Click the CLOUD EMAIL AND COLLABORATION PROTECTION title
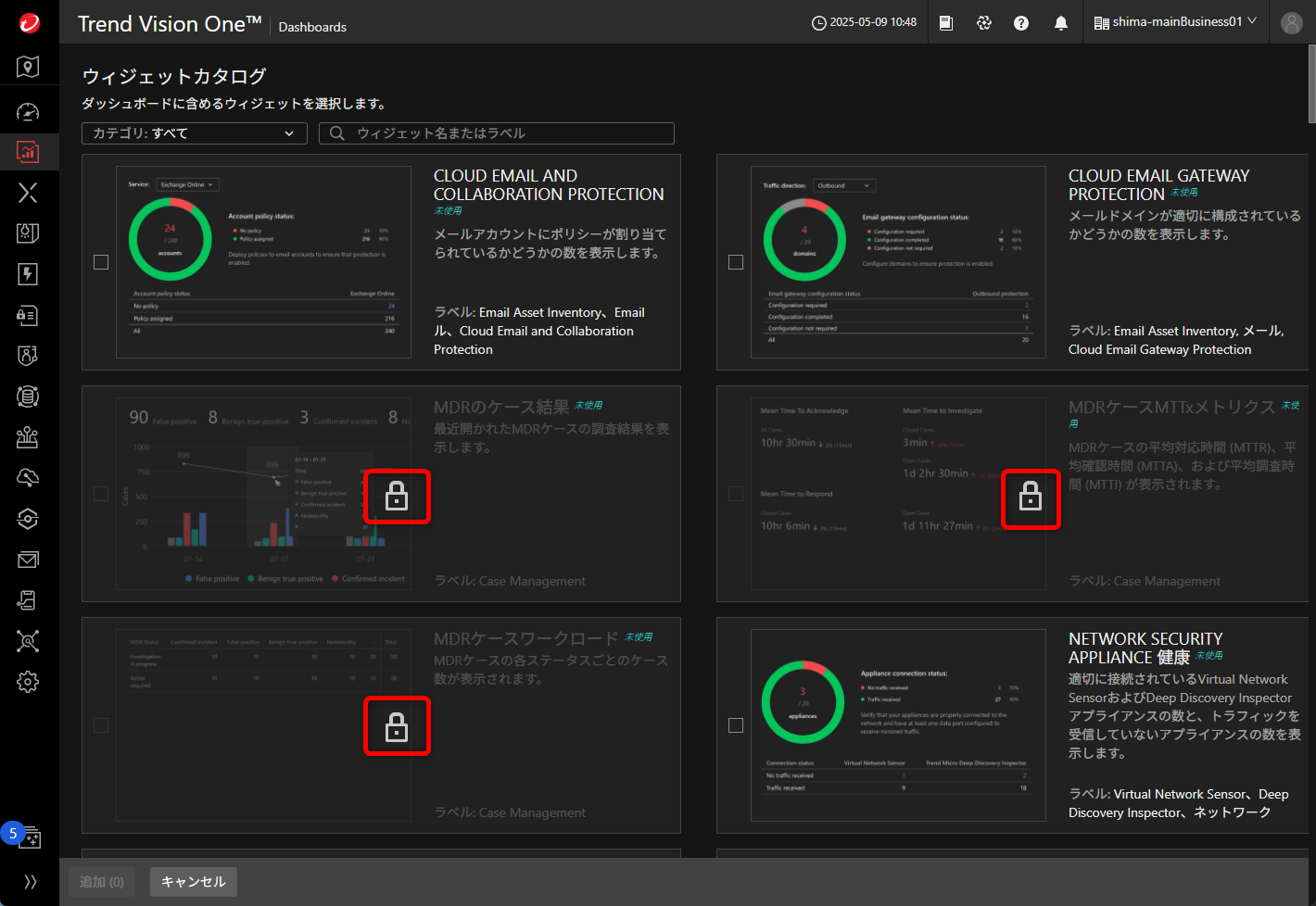Image resolution: width=1316 pixels, height=906 pixels. point(549,185)
